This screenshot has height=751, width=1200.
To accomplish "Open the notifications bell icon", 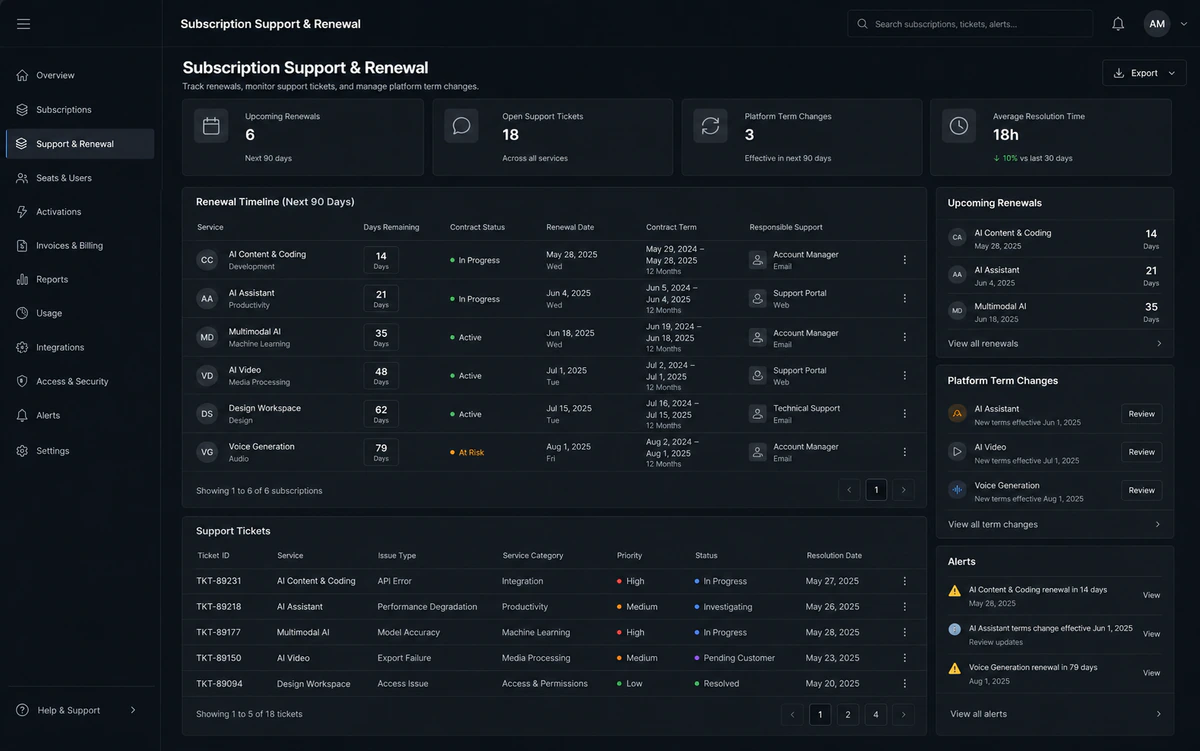I will (x=1118, y=24).
